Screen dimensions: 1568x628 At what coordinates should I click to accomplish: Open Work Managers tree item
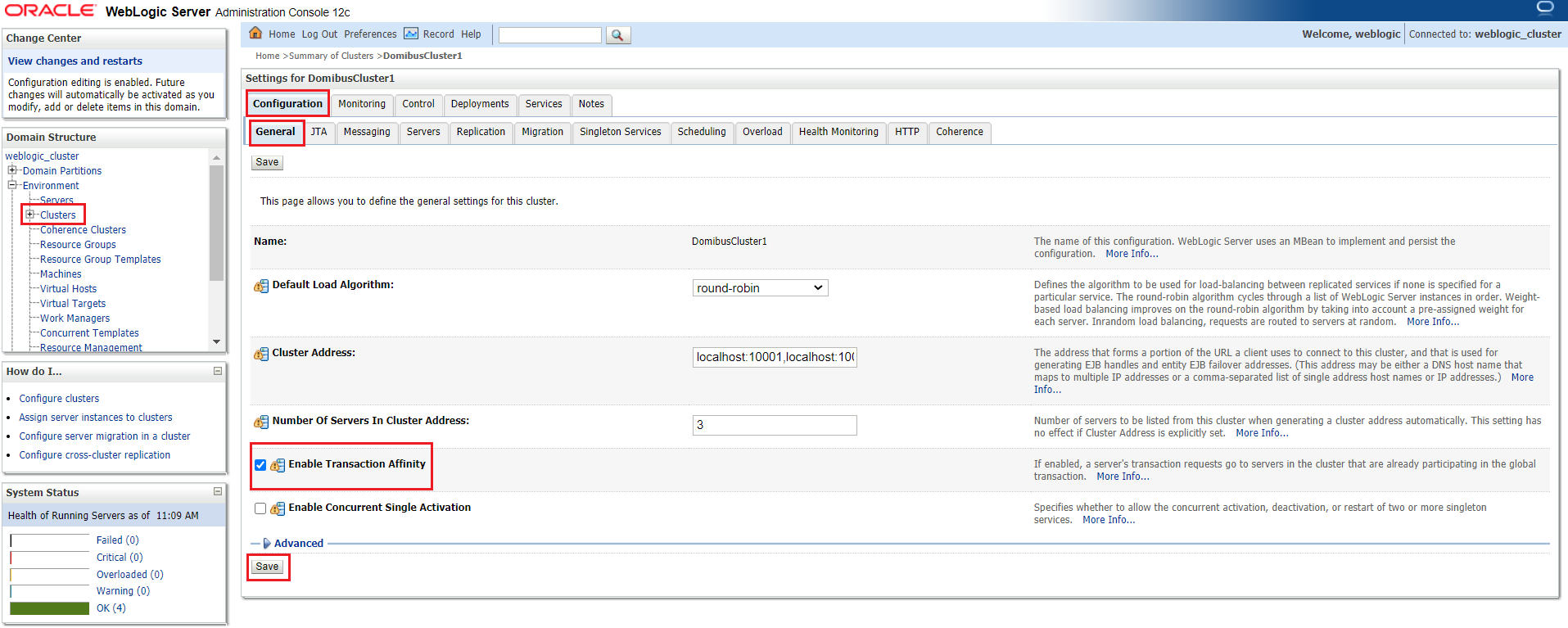pos(75,319)
